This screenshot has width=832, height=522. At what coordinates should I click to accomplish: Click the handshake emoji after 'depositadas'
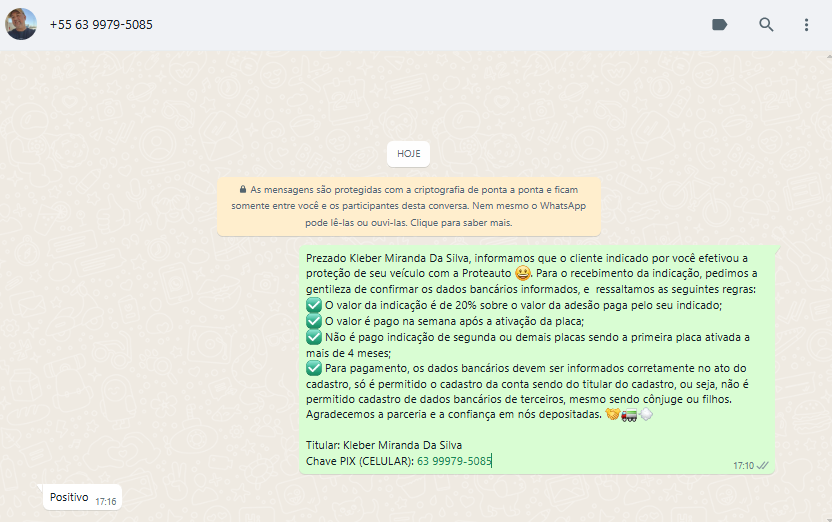tap(612, 415)
